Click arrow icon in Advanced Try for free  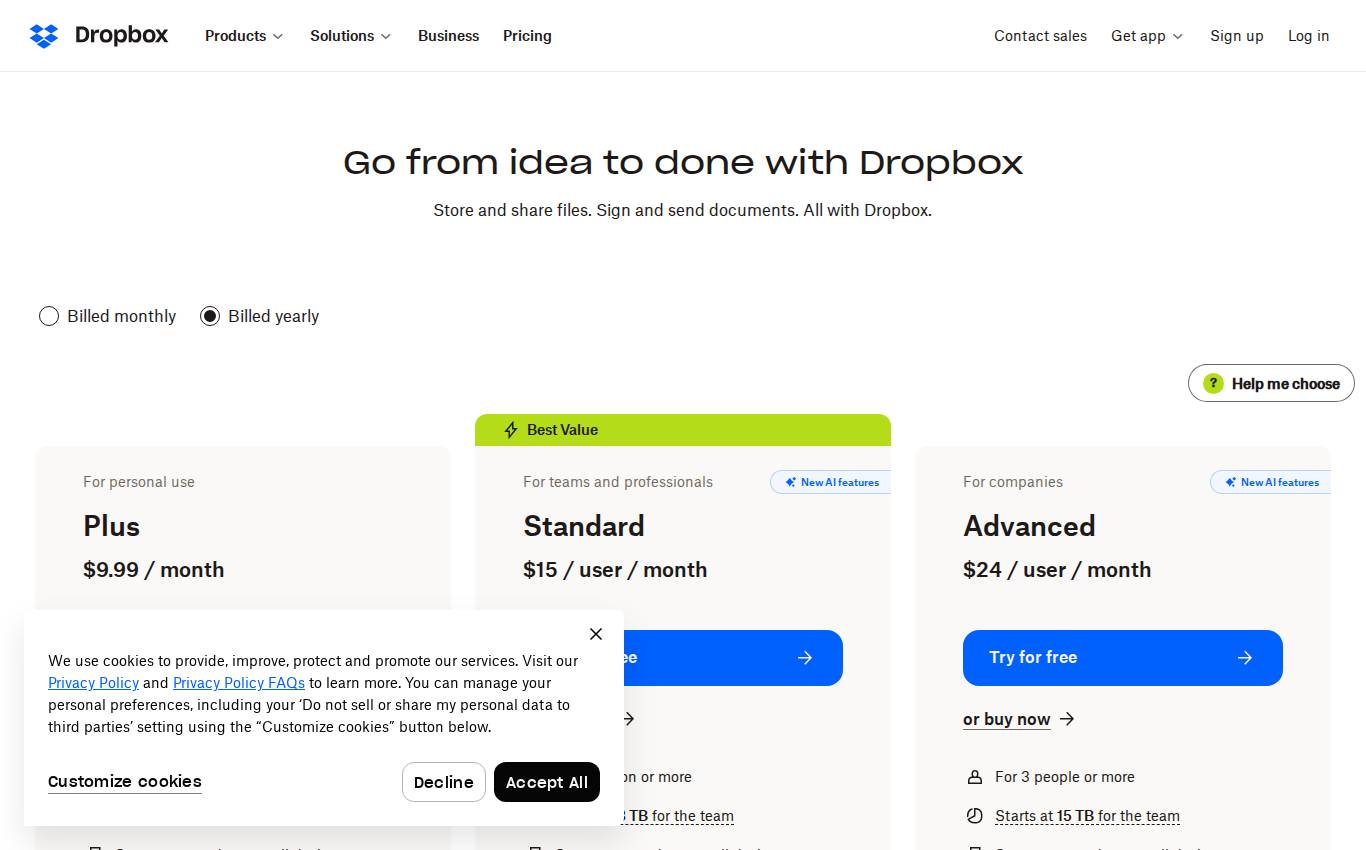pos(1245,658)
